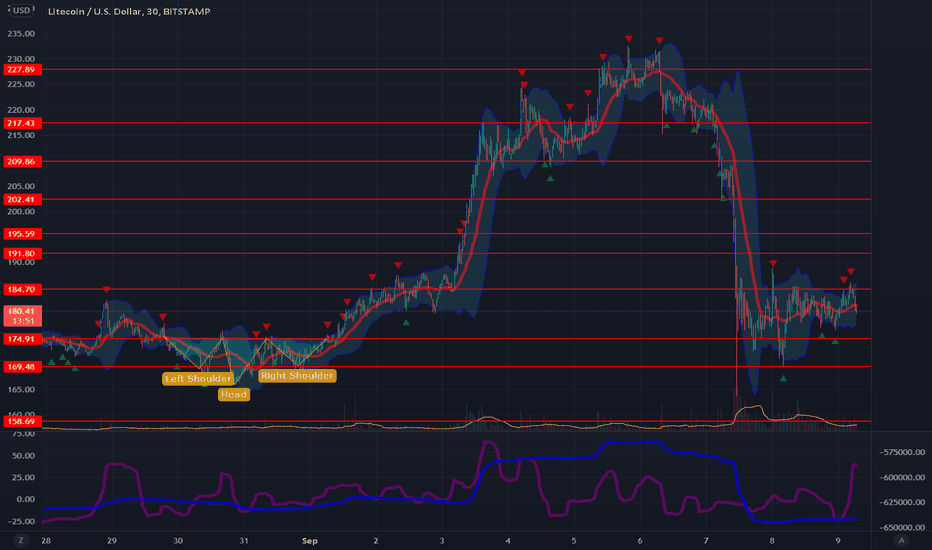Click the 75.00 indicator scale value
The image size is (932, 550).
tap(24, 434)
